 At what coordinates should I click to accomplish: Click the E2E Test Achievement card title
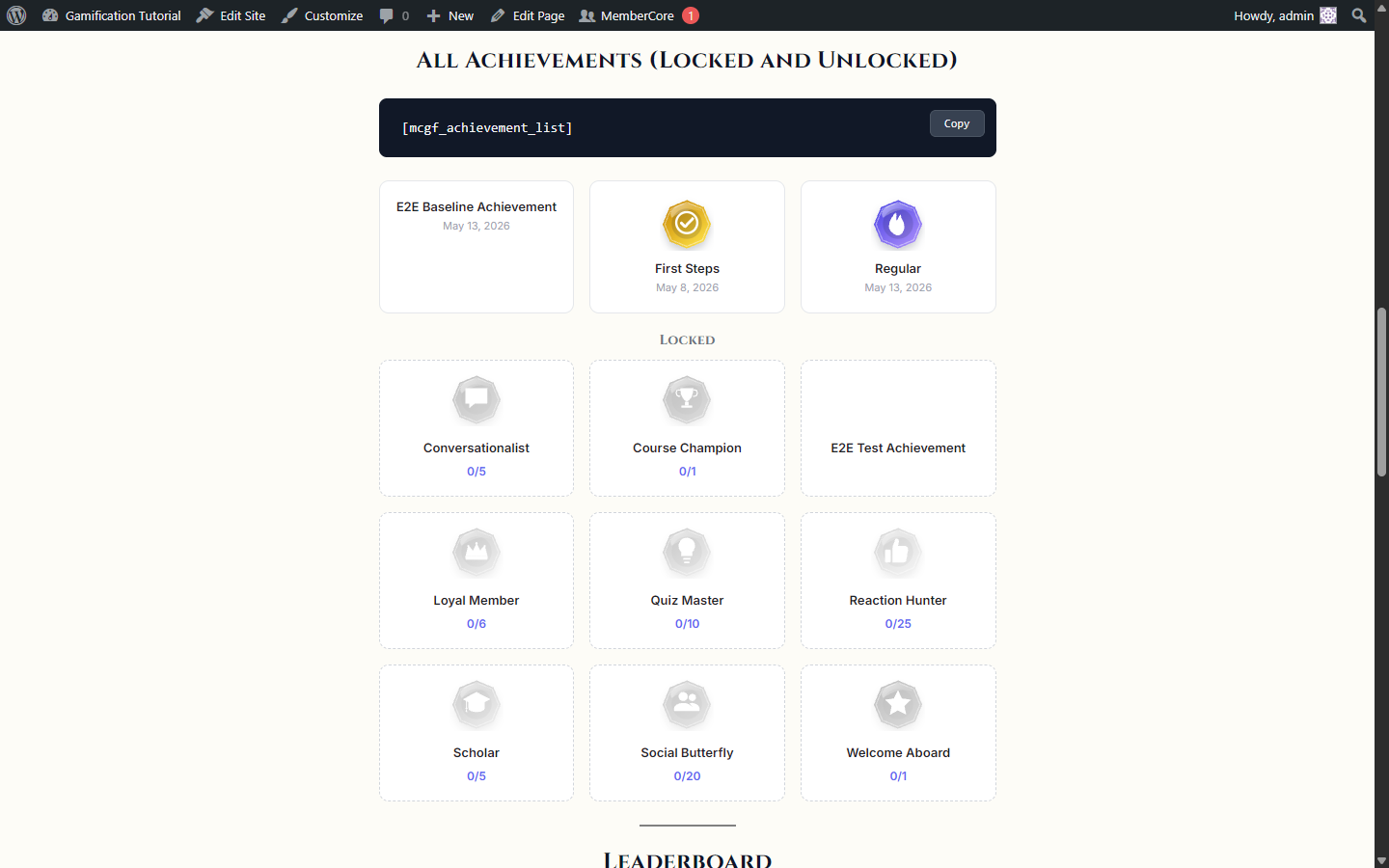click(x=898, y=448)
